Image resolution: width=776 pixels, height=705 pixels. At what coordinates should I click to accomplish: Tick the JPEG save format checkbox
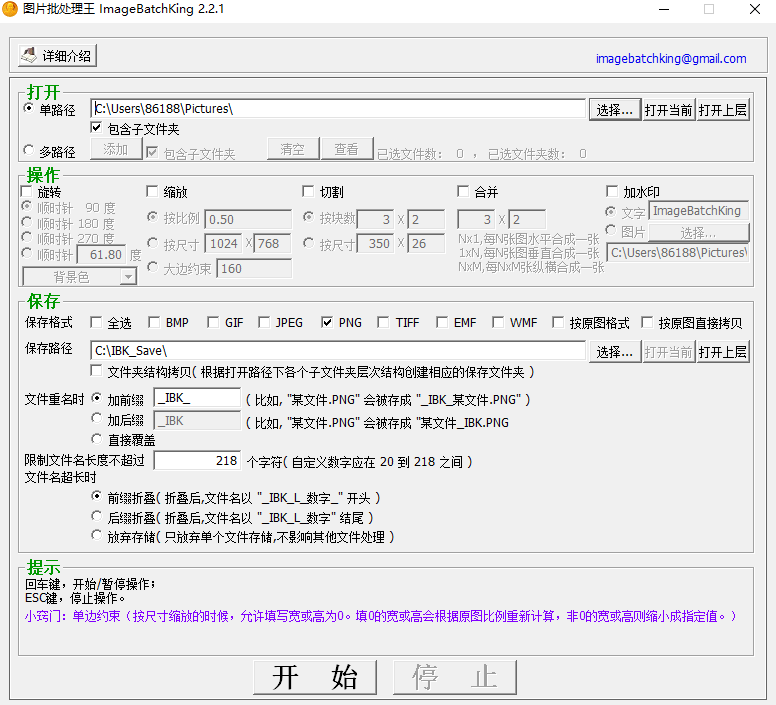[265, 323]
